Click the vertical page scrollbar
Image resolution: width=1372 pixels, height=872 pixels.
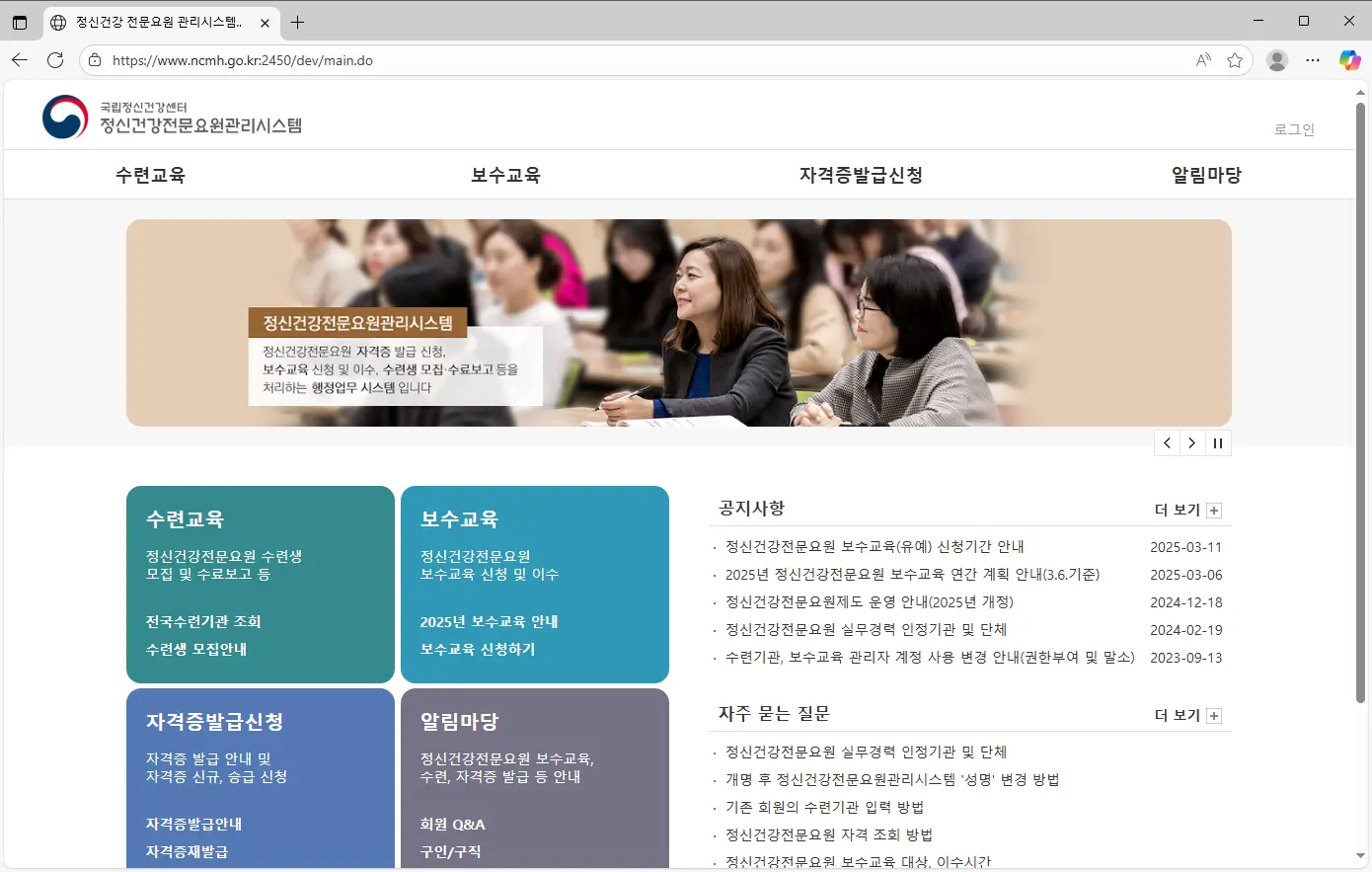(x=1361, y=395)
